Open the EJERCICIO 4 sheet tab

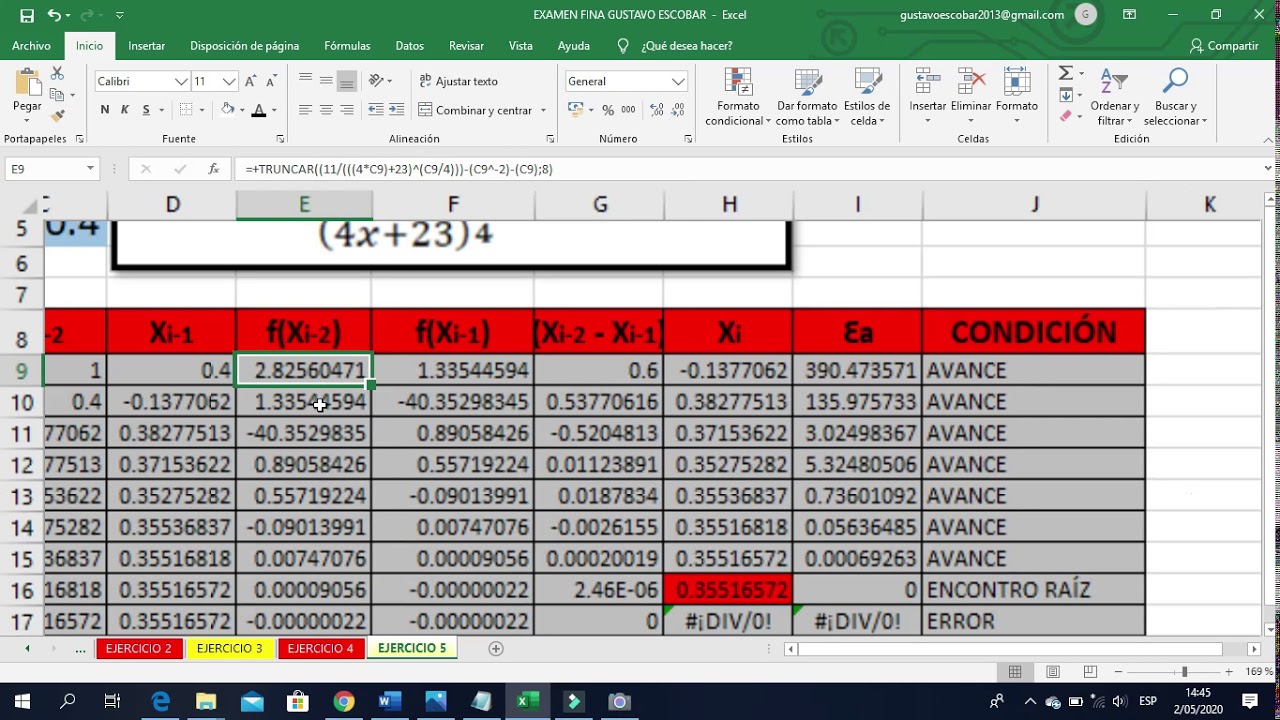click(320, 648)
